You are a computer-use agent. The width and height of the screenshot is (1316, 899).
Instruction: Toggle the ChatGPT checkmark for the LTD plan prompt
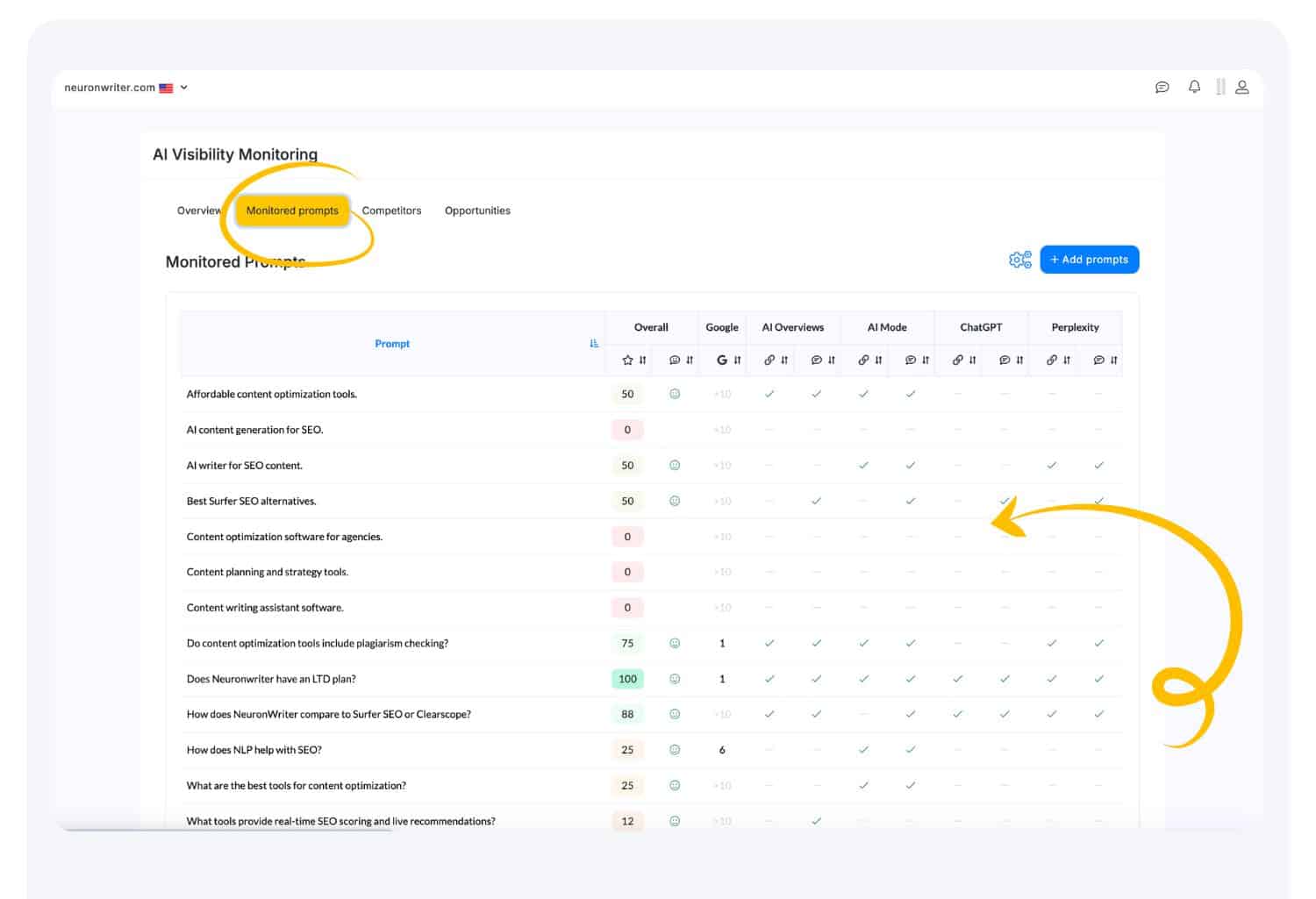tap(957, 678)
